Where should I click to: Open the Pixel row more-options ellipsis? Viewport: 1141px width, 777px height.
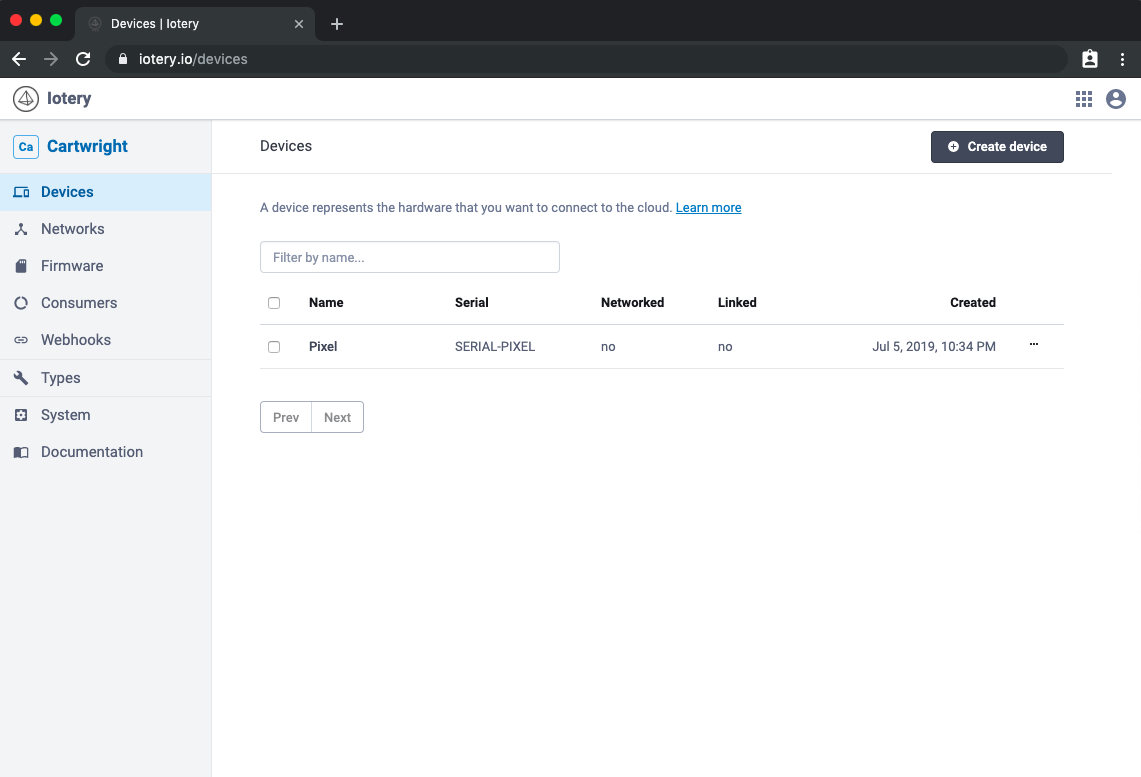[1033, 344]
